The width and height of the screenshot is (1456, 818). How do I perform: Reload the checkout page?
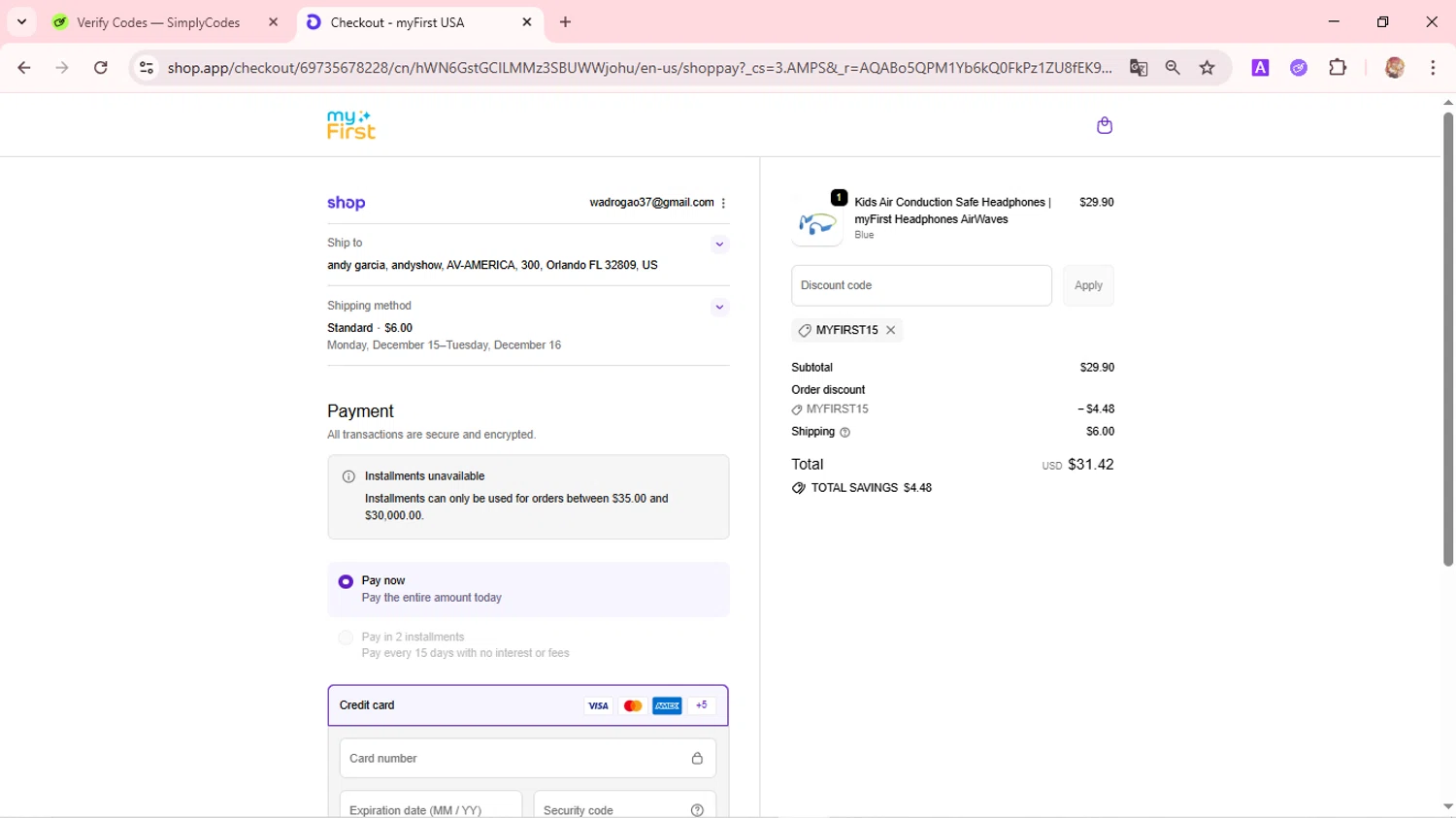coord(101,68)
